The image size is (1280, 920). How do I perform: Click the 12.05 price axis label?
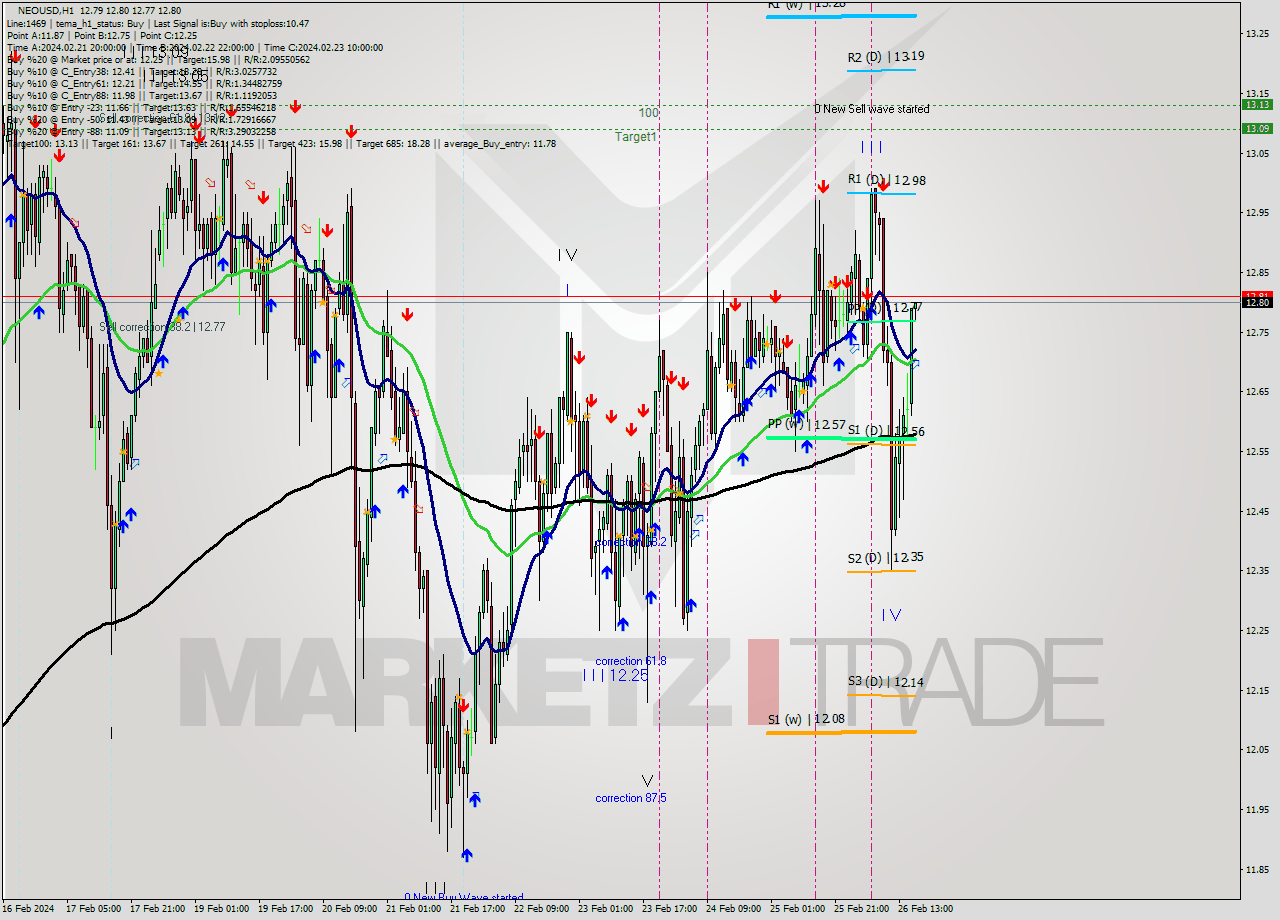[x=1257, y=749]
